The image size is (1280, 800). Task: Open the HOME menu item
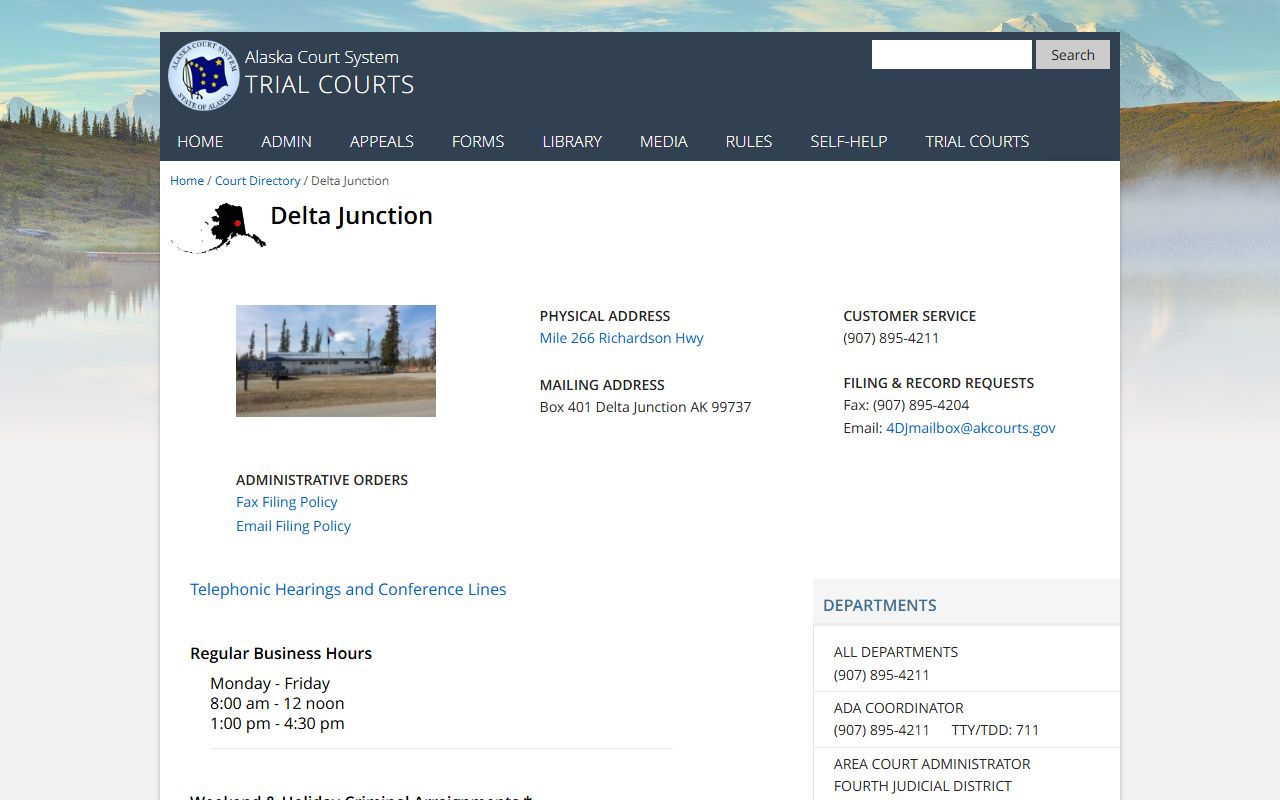point(200,141)
